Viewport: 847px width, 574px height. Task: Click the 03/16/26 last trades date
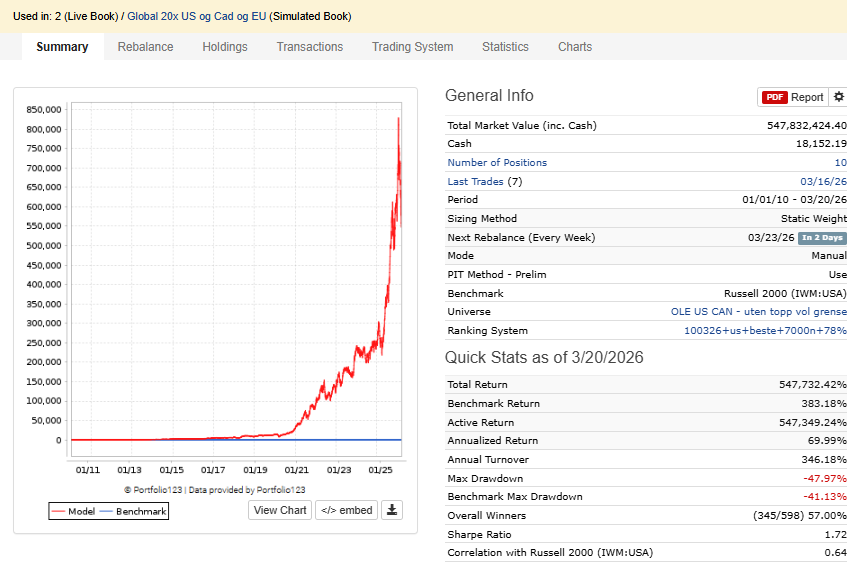[x=825, y=181]
